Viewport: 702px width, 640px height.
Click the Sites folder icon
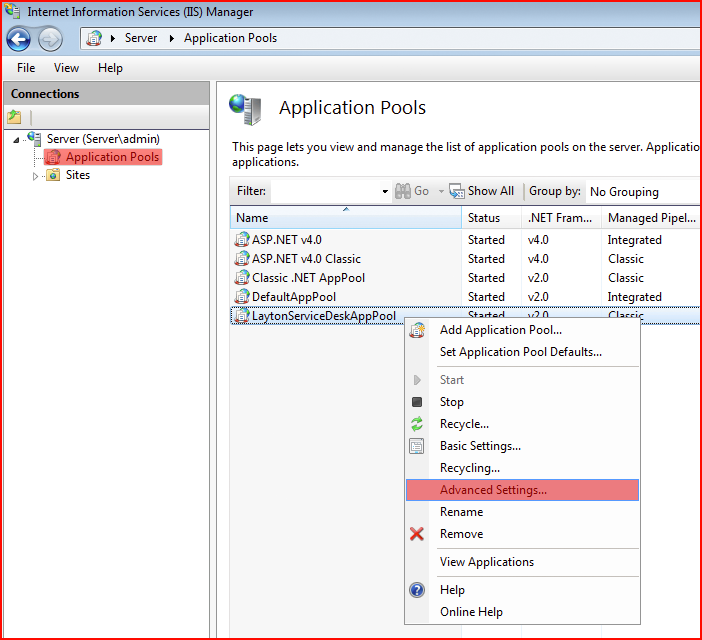click(53, 175)
